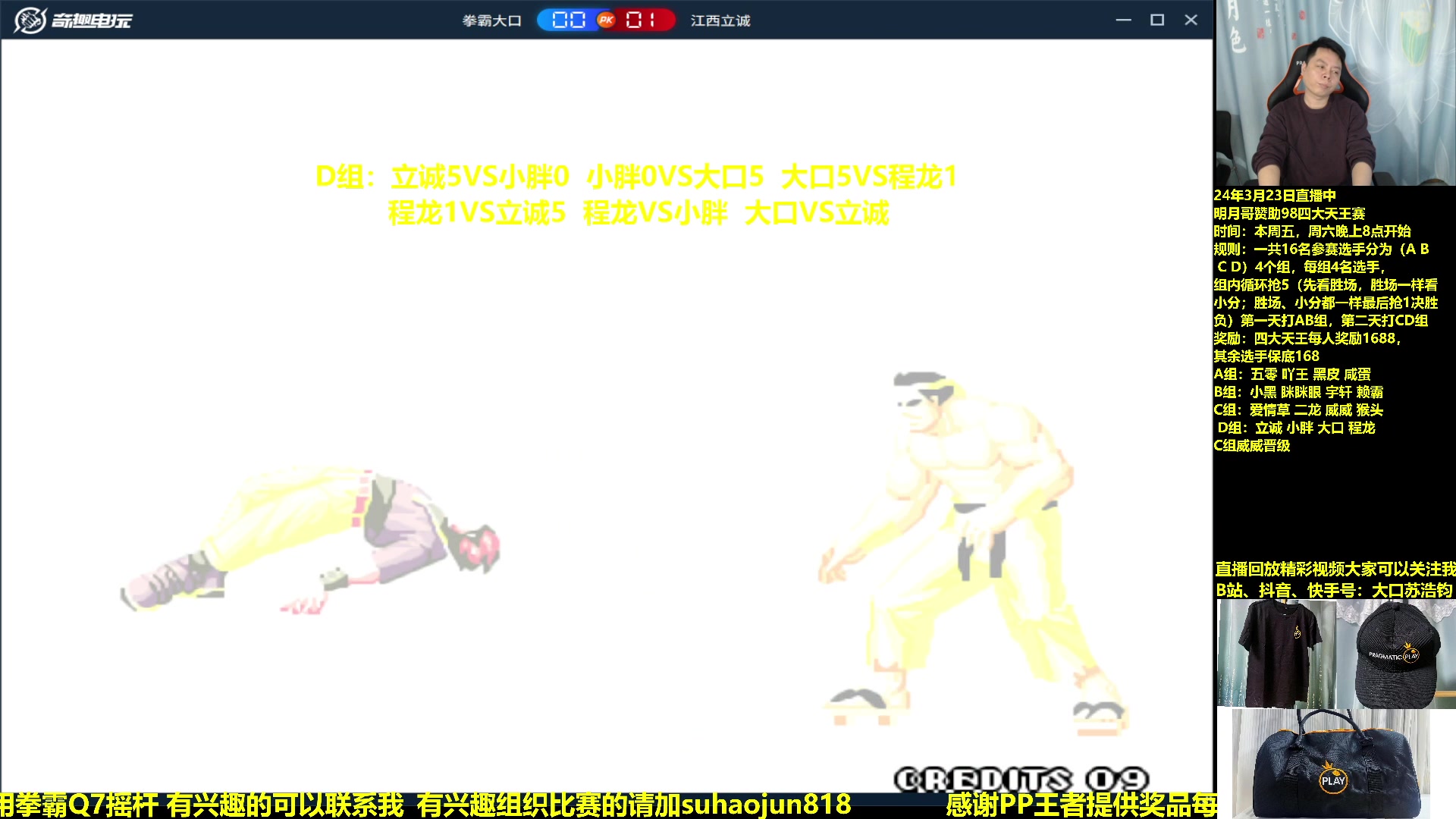Click the line '明月哥赞助98四大天王赛'
The image size is (1456, 819).
tap(1289, 214)
